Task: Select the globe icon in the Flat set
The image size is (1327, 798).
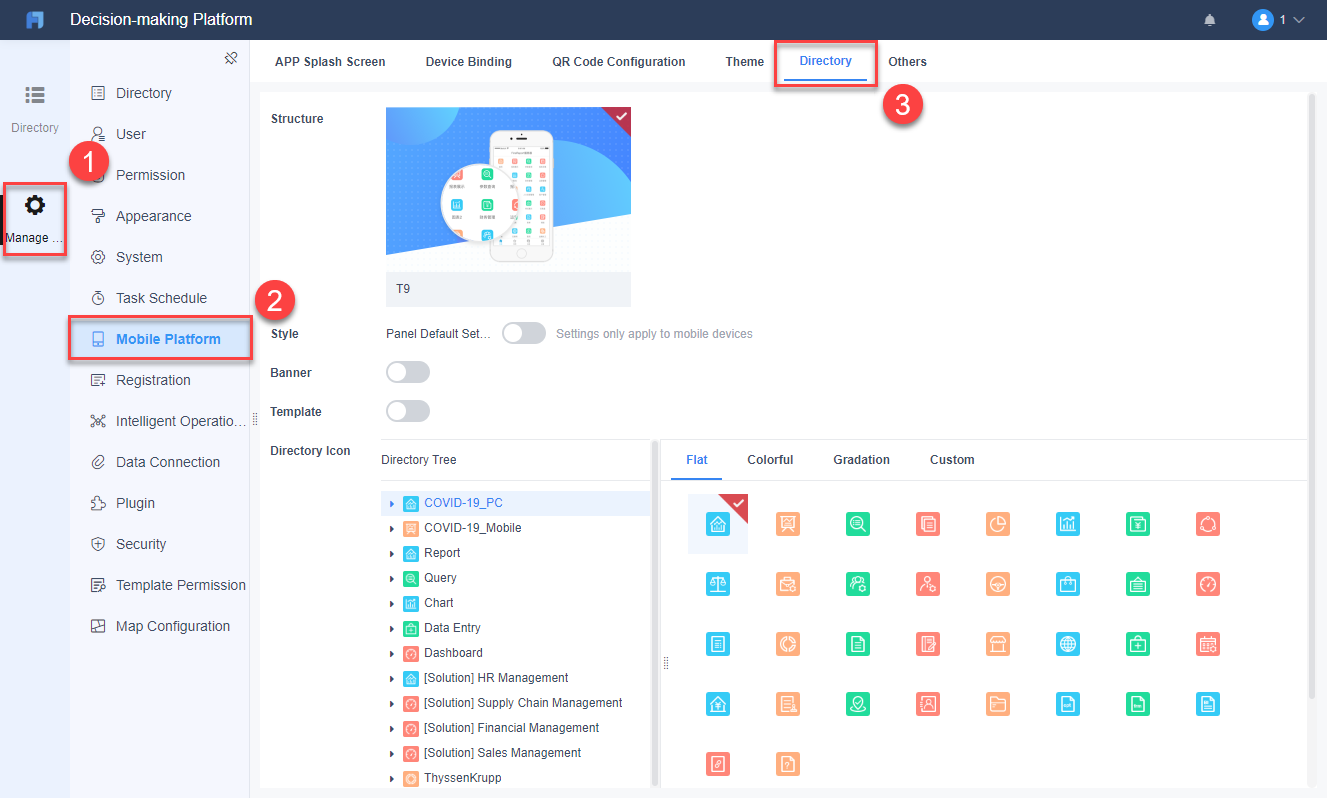Action: [1068, 644]
